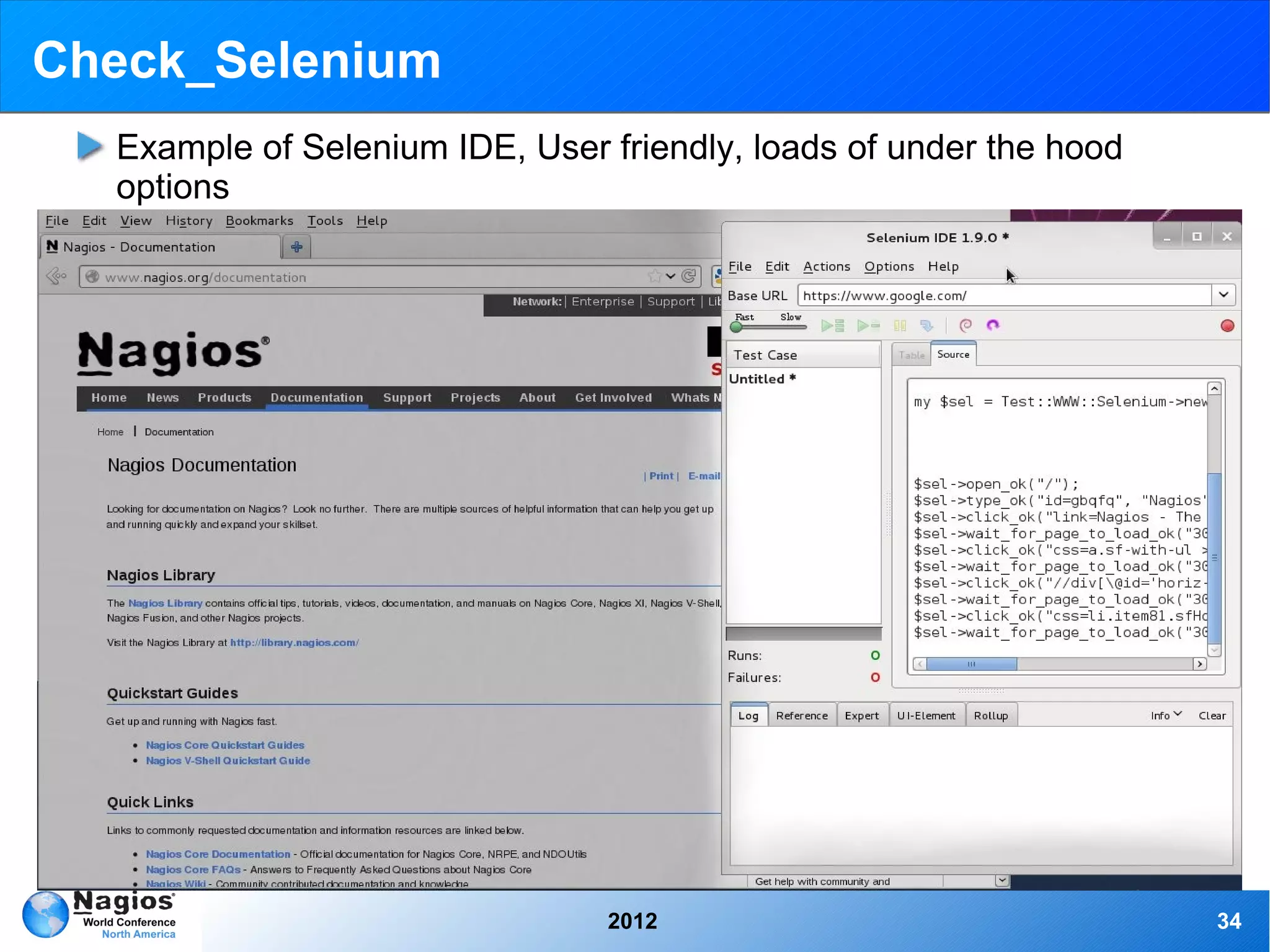Click Firefox back arrow button

click(56, 275)
